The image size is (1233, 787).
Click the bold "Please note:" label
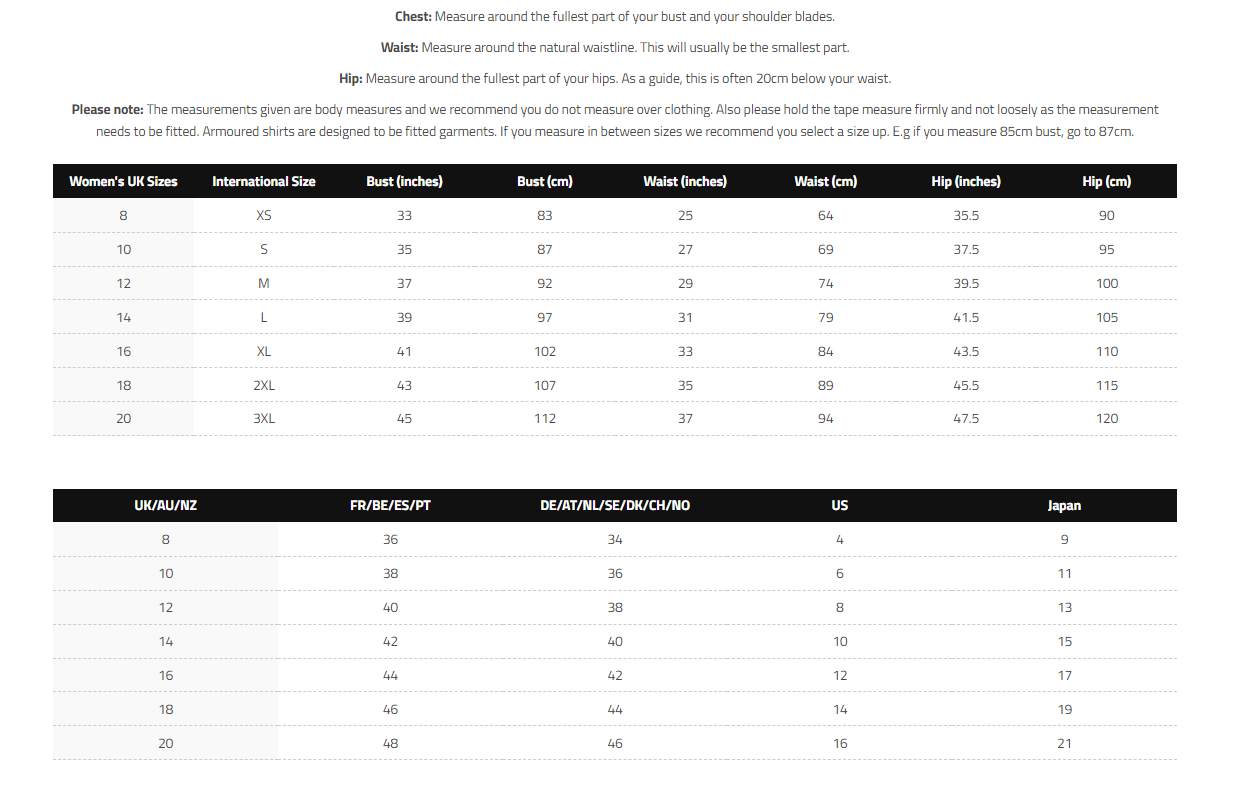(108, 109)
